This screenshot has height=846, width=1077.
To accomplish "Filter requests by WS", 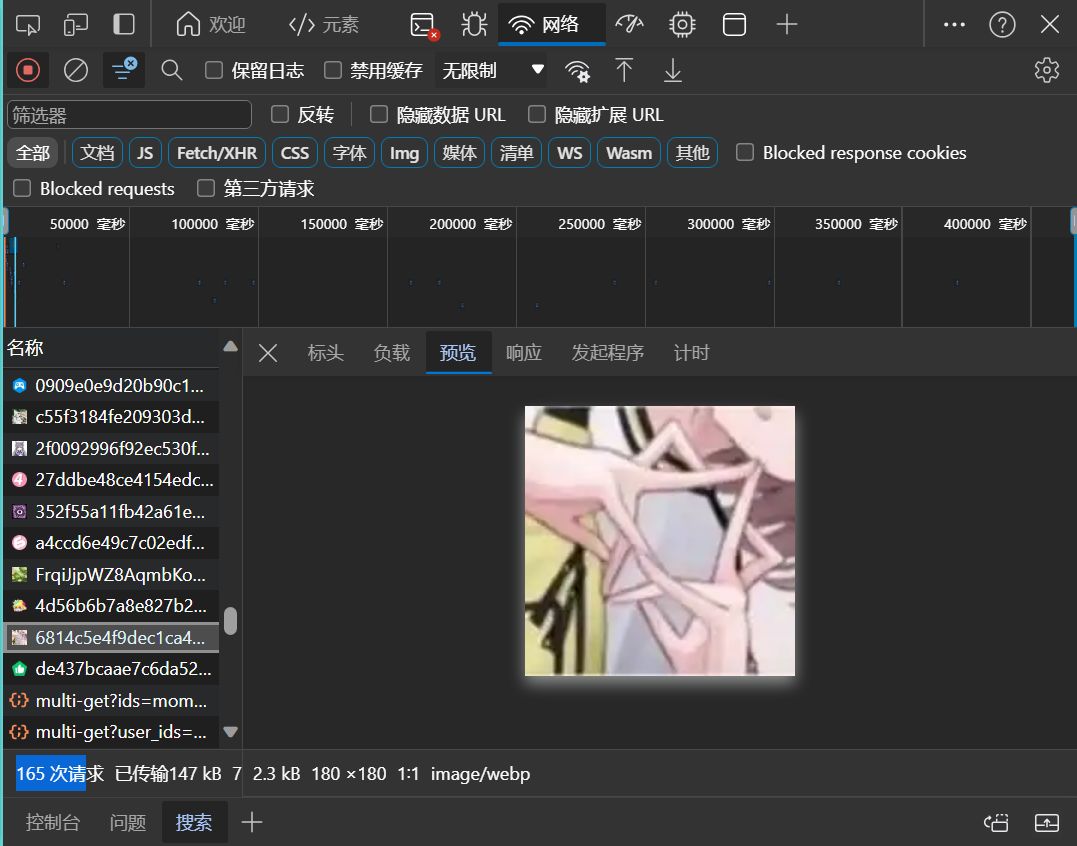I will [x=569, y=152].
